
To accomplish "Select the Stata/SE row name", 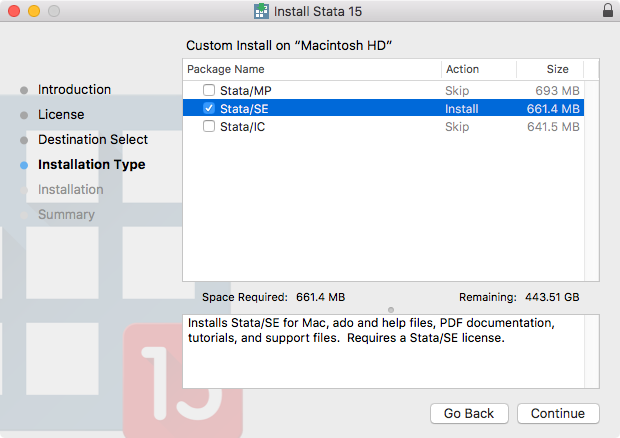I will click(244, 109).
